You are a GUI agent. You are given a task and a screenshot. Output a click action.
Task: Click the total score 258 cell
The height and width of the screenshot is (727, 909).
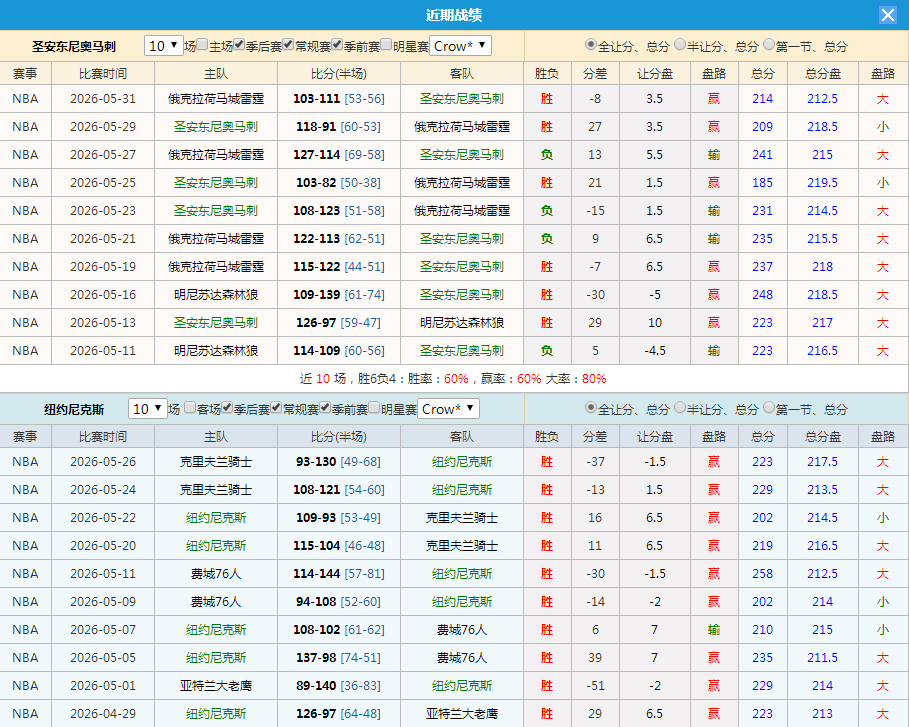click(x=762, y=573)
